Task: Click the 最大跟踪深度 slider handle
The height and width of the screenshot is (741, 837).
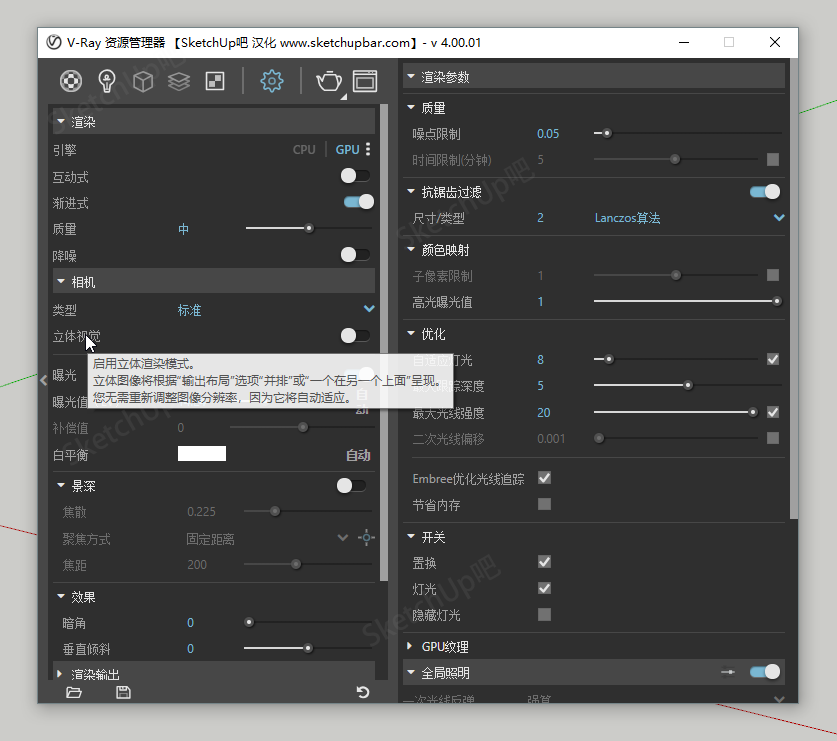Action: click(688, 385)
